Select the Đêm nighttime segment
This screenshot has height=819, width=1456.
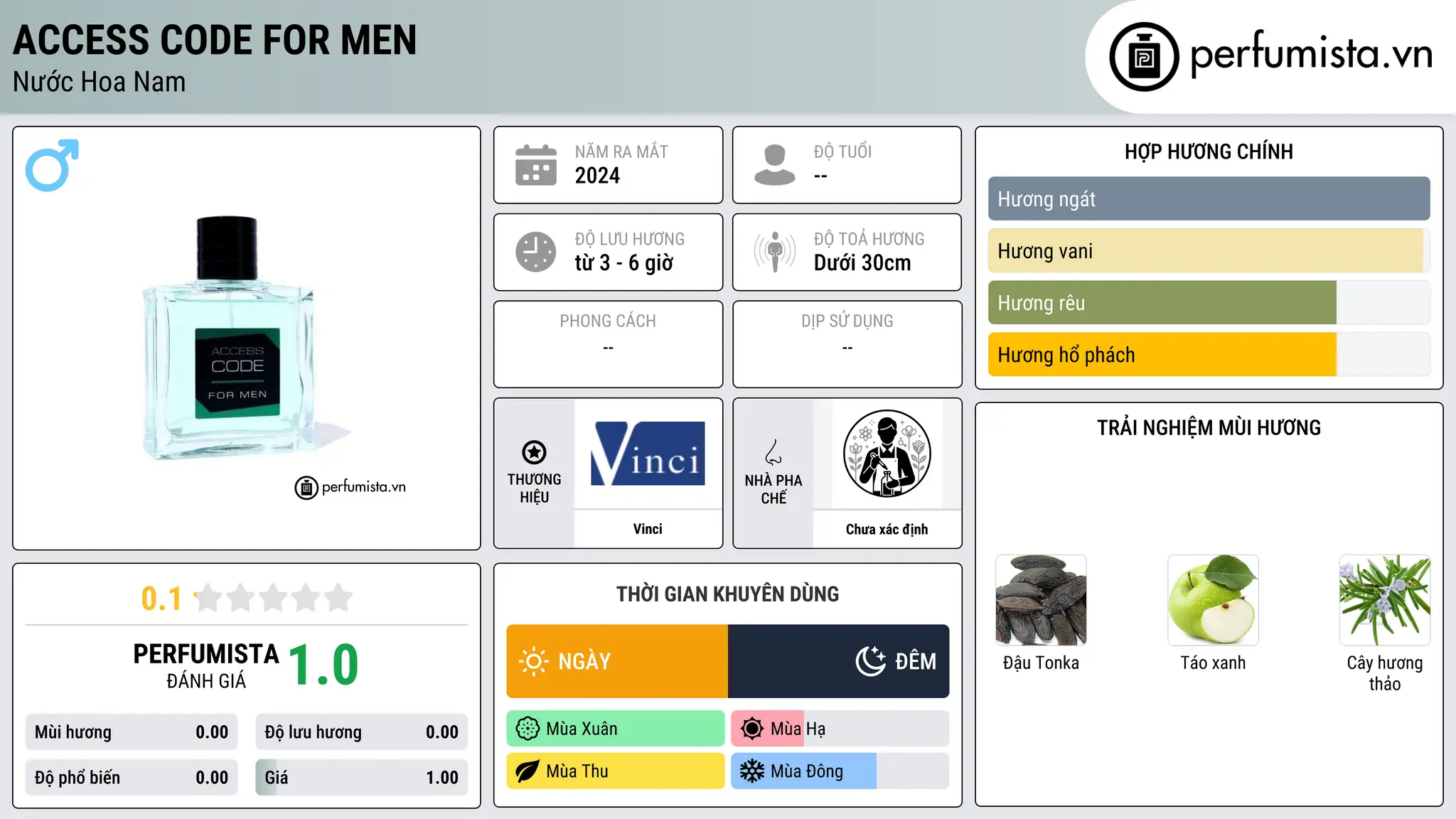[839, 661]
